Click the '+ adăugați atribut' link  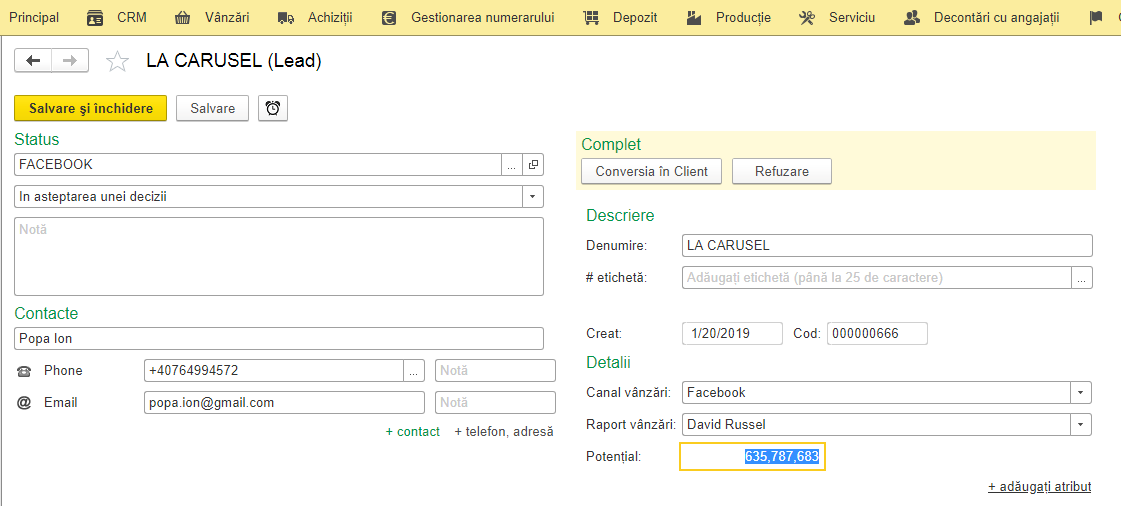[x=1039, y=487]
